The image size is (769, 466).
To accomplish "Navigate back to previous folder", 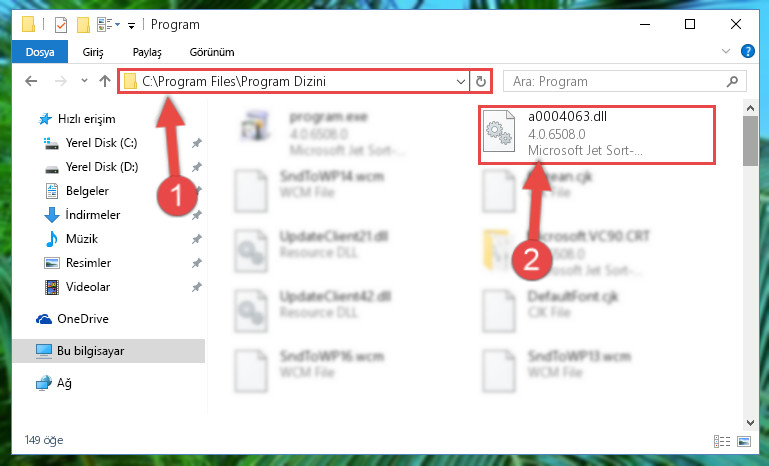I will tap(31, 81).
